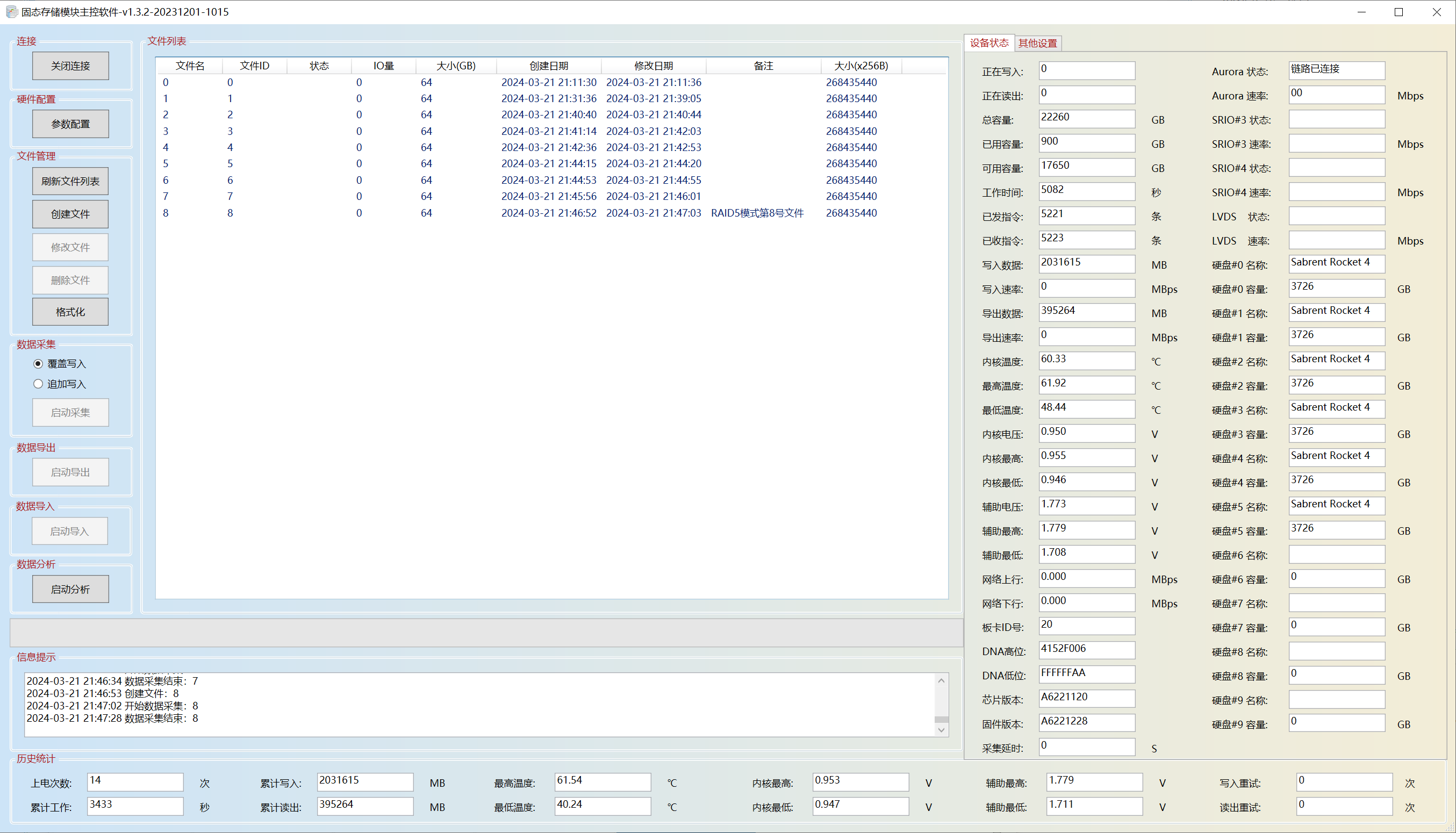Start analysis with 启动分析 button

[x=70, y=588]
